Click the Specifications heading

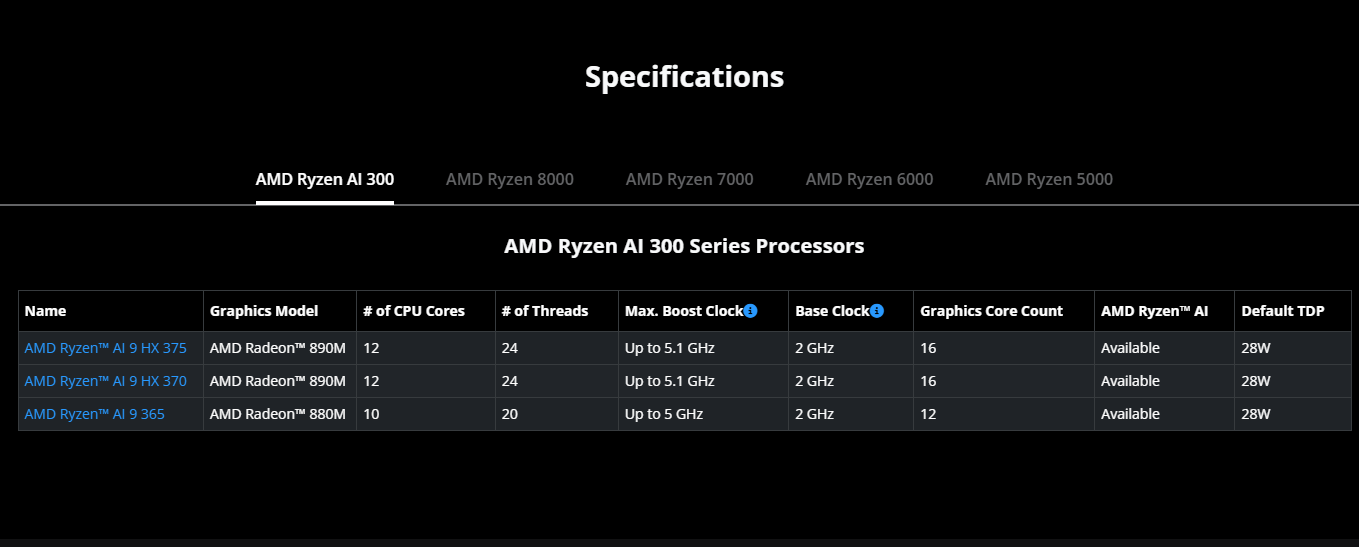coord(684,77)
